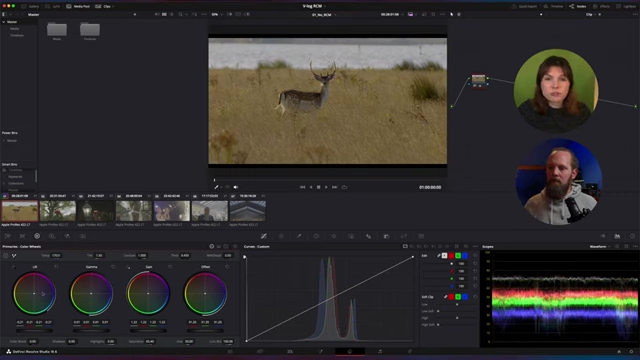Image resolution: width=640 pixels, height=360 pixels.
Task: Stop playback in viewer
Action: pos(318,187)
